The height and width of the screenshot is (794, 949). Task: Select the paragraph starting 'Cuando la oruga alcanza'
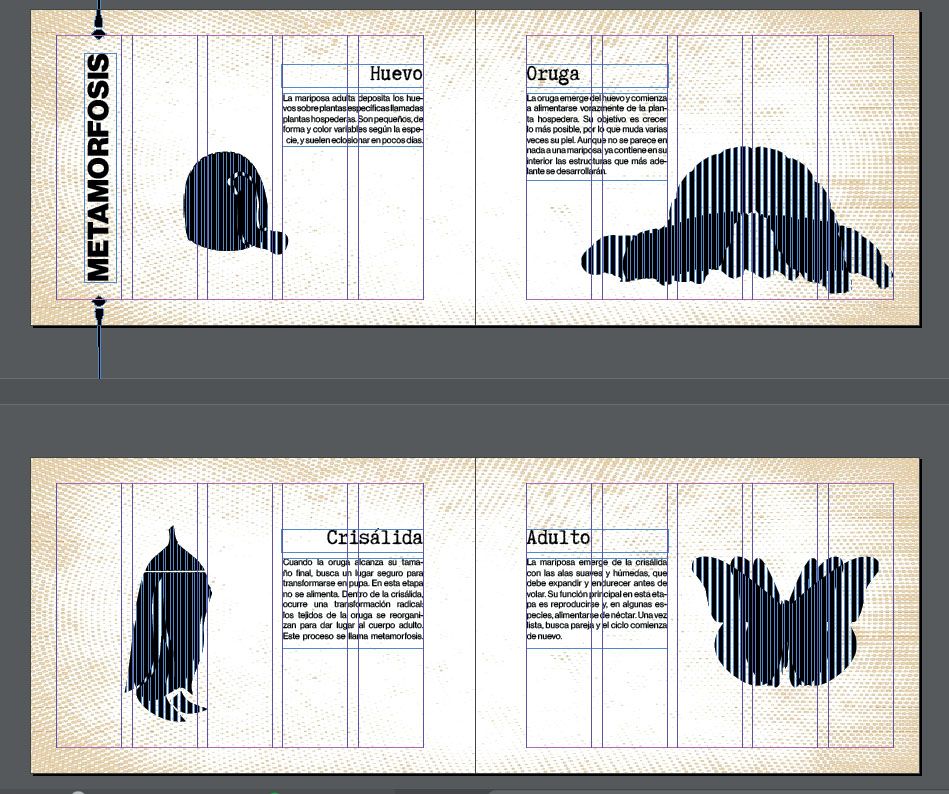pyautogui.click(x=352, y=599)
